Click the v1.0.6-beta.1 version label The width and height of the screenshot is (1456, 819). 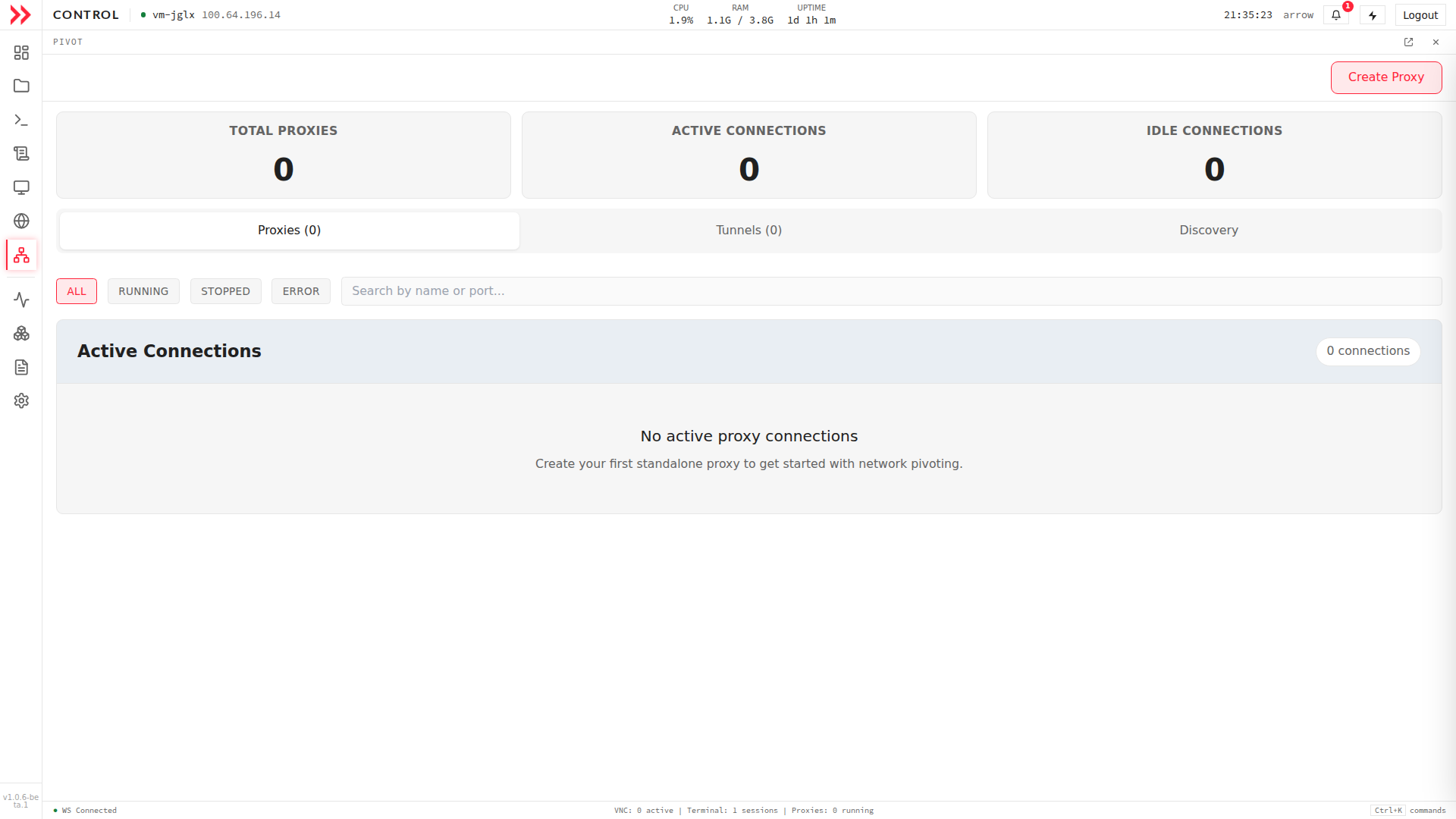(20, 801)
